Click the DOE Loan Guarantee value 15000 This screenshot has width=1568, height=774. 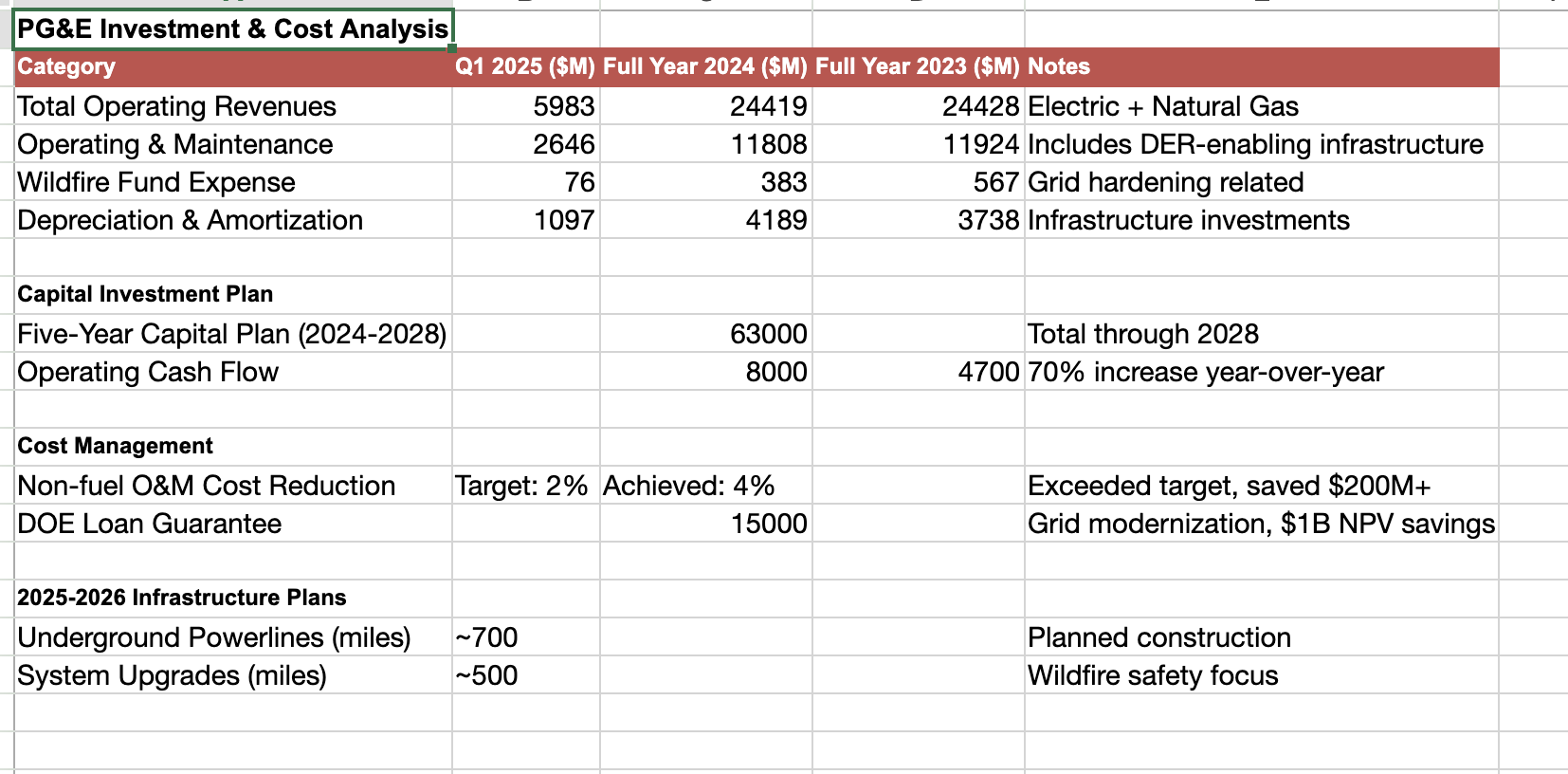pyautogui.click(x=769, y=524)
